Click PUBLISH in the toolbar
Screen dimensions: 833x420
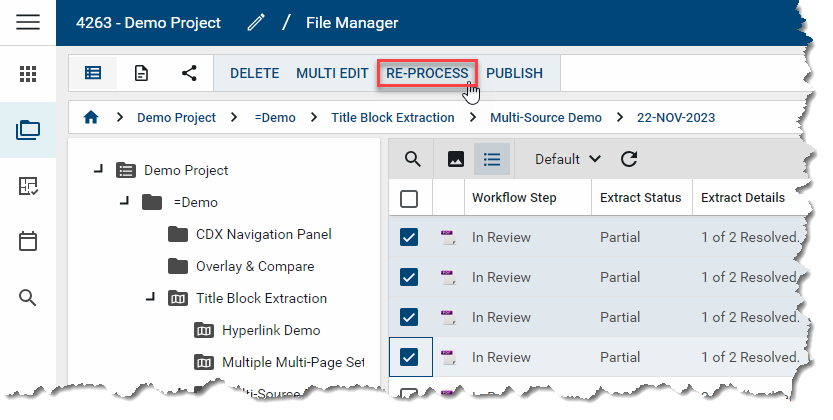(x=514, y=73)
